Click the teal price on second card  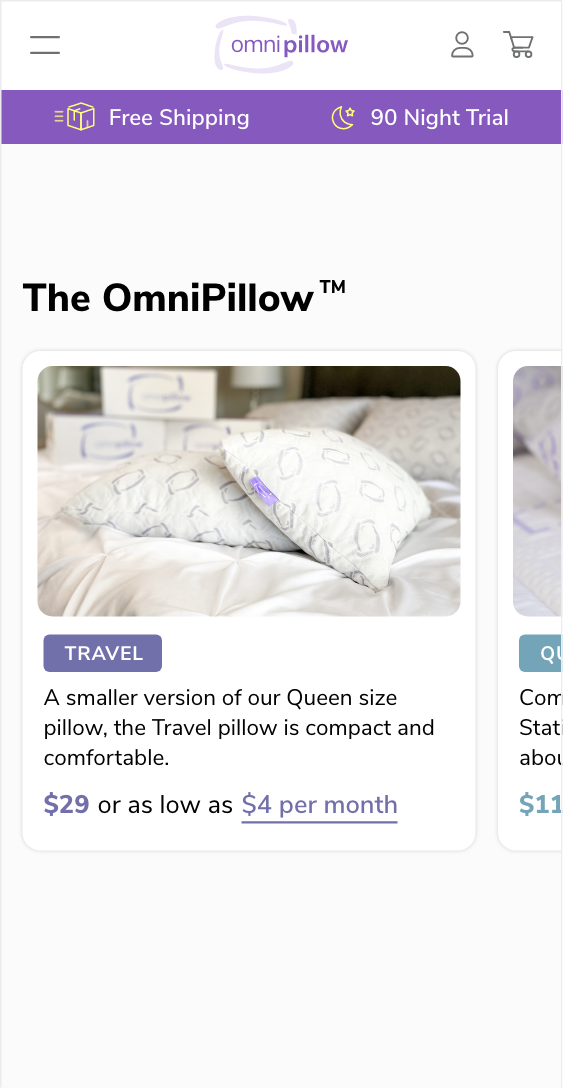click(540, 805)
